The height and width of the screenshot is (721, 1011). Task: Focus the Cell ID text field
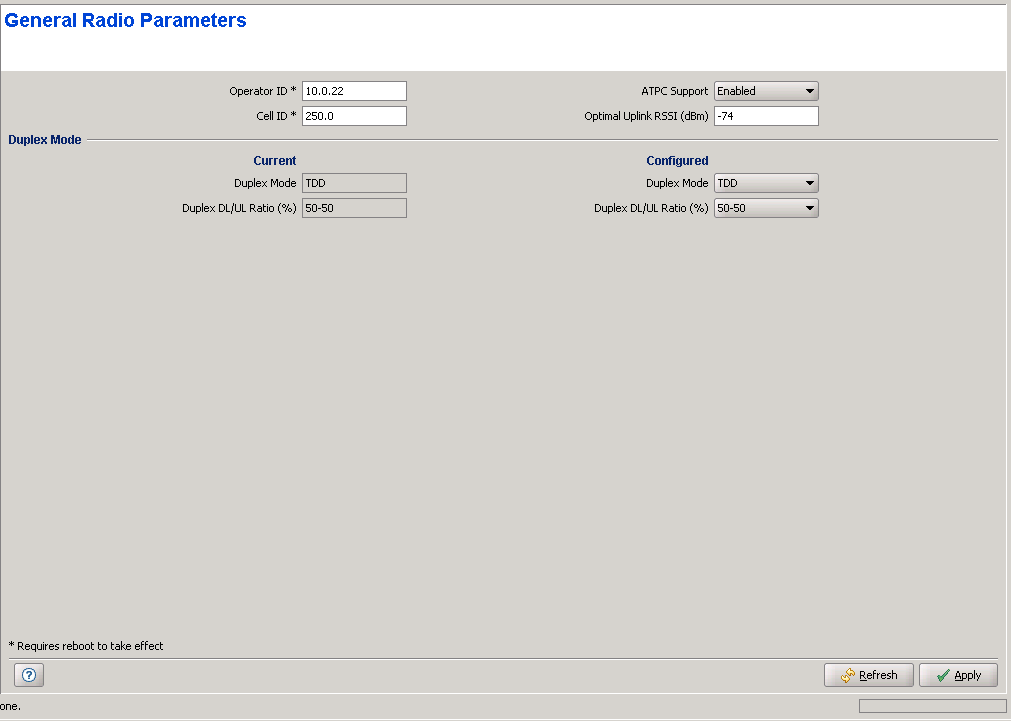point(354,116)
